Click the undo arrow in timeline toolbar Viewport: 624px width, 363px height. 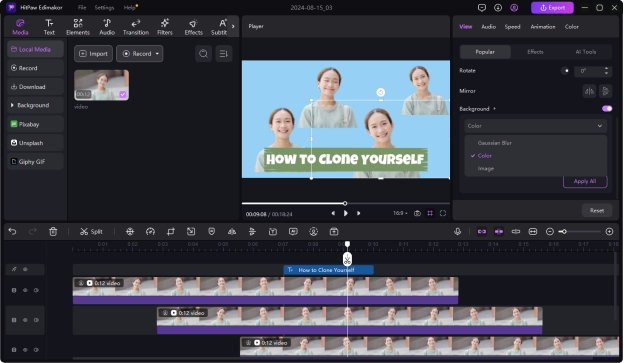[x=12, y=231]
